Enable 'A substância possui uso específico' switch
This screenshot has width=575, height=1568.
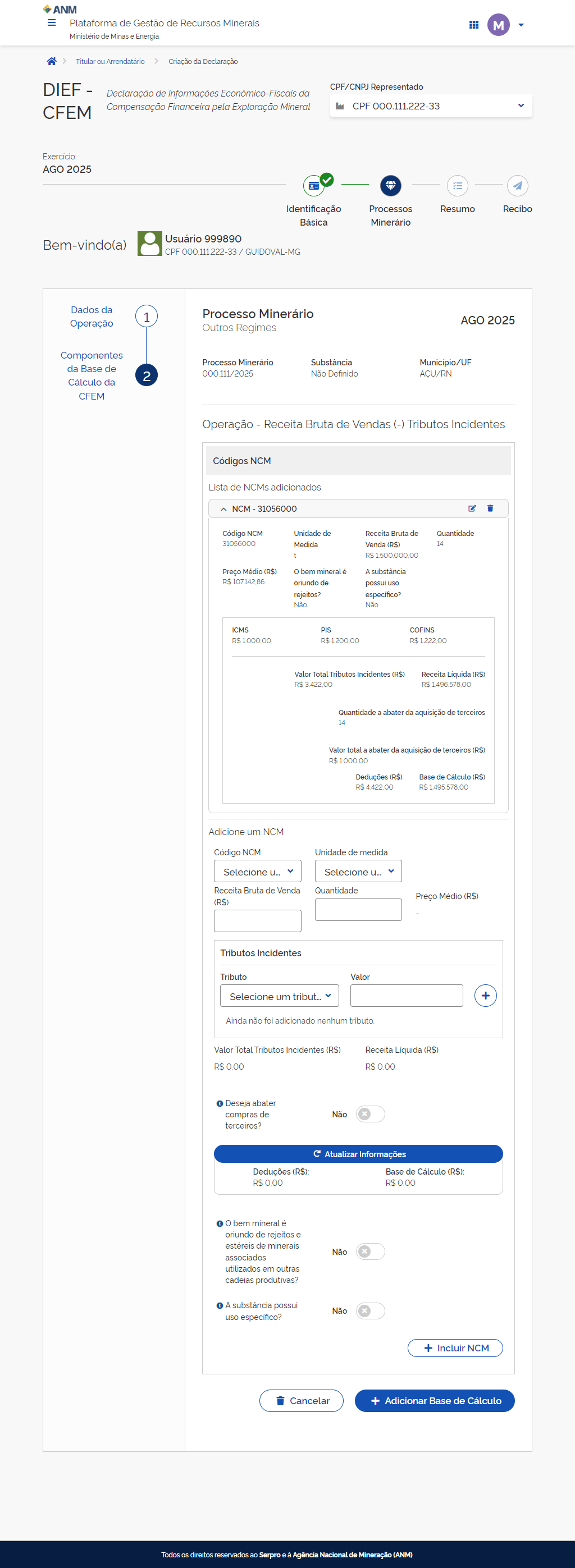click(x=371, y=1310)
